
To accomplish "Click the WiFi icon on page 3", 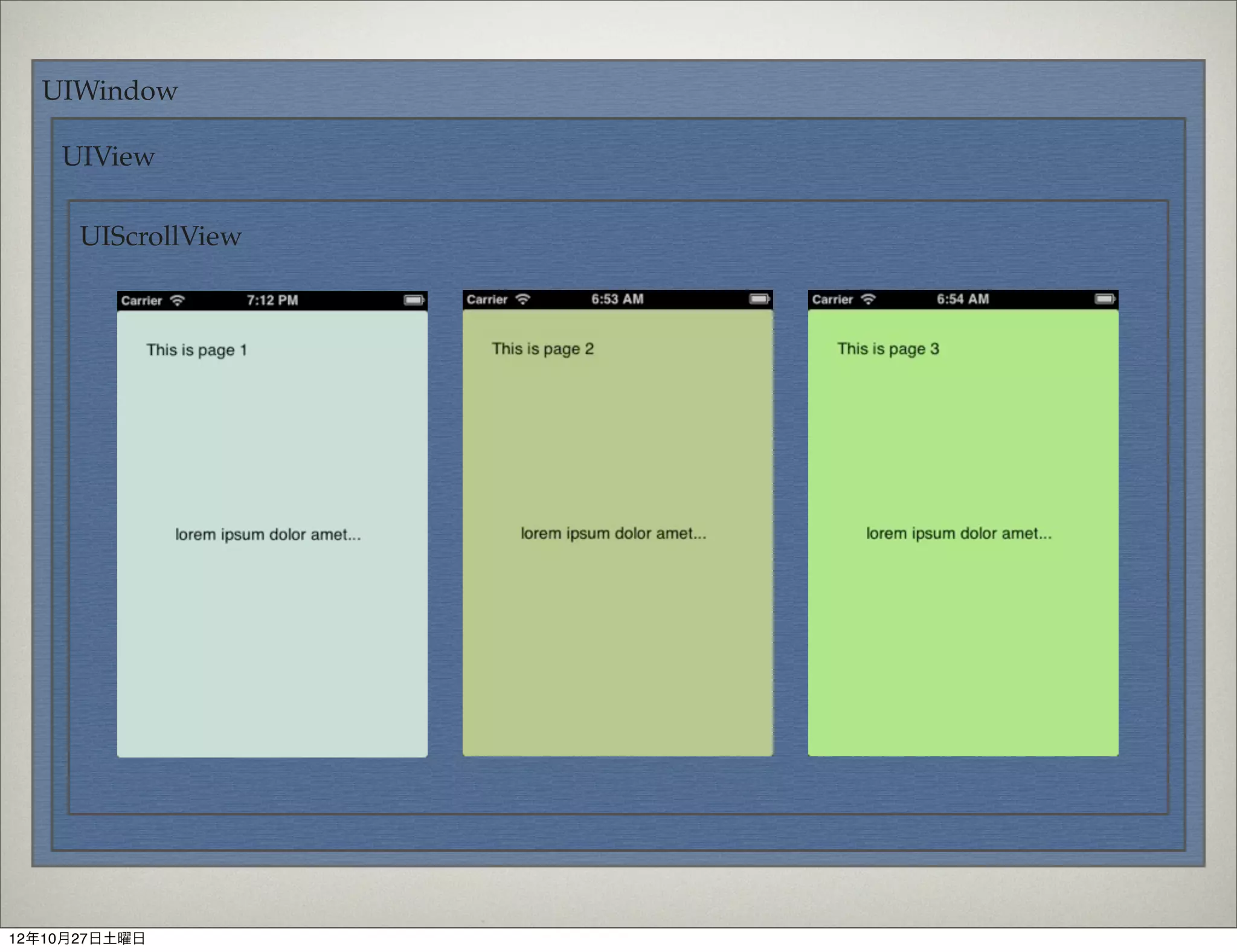I will pyautogui.click(x=868, y=299).
